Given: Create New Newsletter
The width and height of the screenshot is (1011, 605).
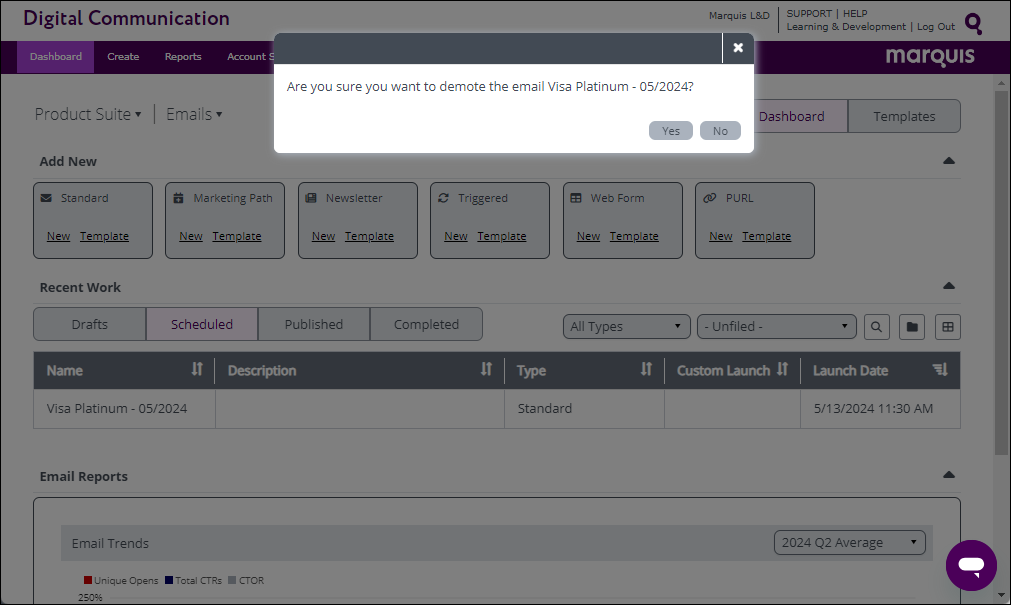Looking at the screenshot, I should [323, 236].
